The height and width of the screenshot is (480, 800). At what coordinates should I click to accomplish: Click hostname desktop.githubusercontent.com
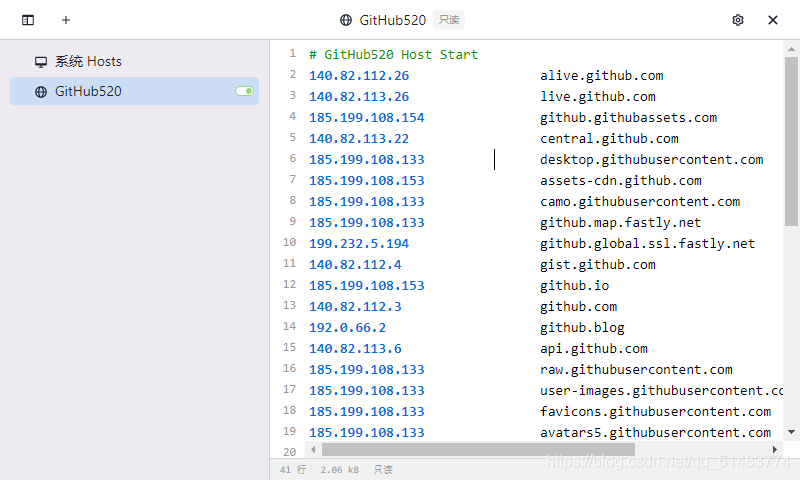tap(652, 159)
